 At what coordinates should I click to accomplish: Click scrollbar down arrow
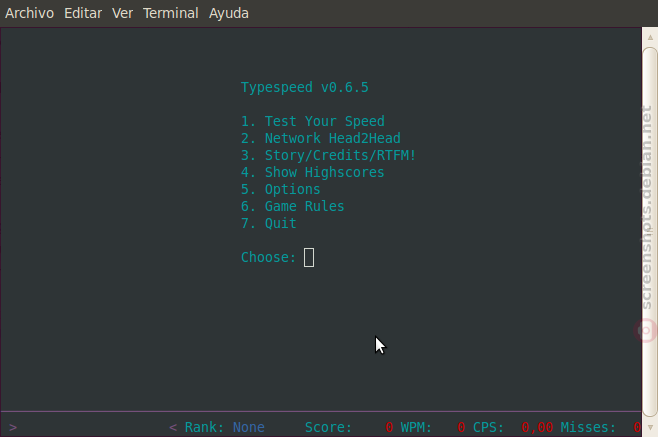(x=650, y=427)
